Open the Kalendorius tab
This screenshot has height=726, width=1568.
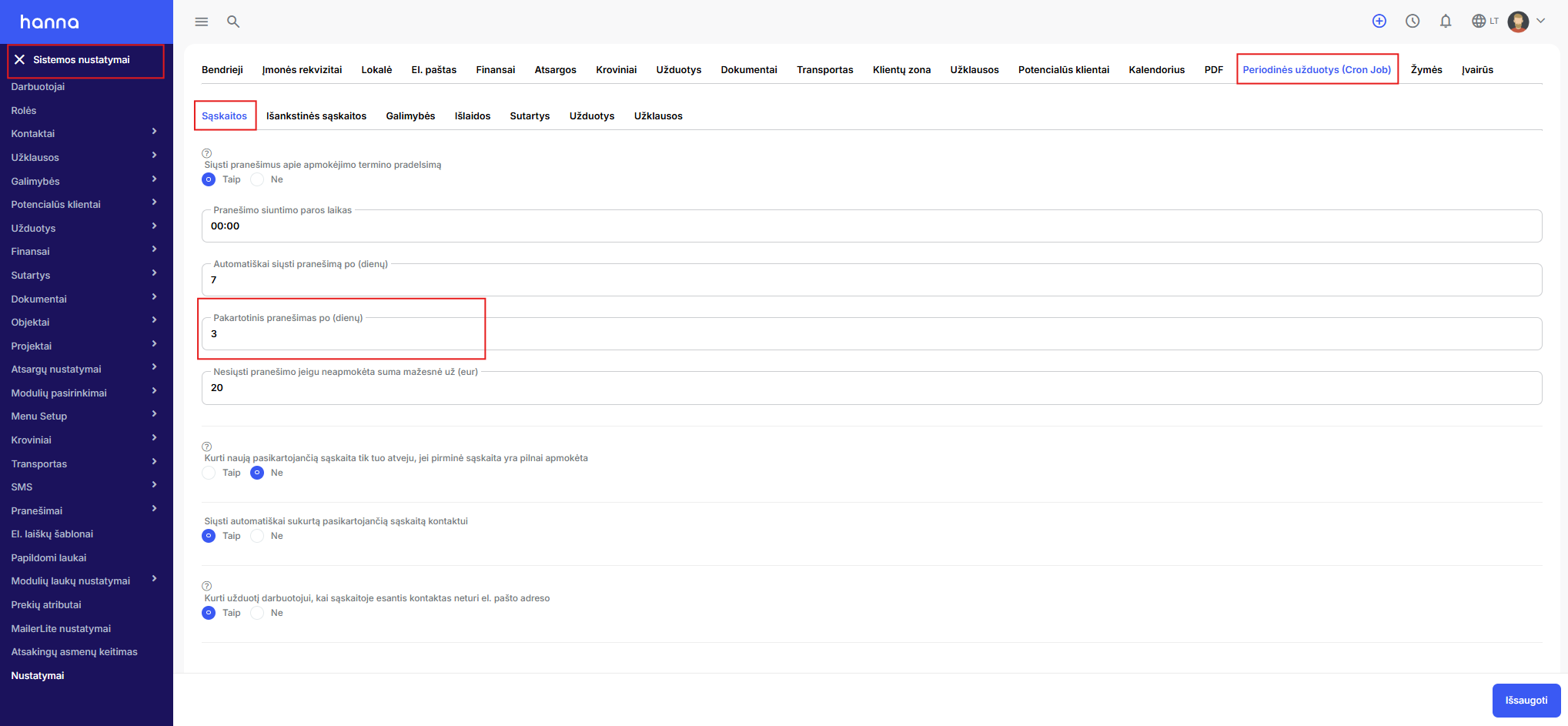[1156, 69]
